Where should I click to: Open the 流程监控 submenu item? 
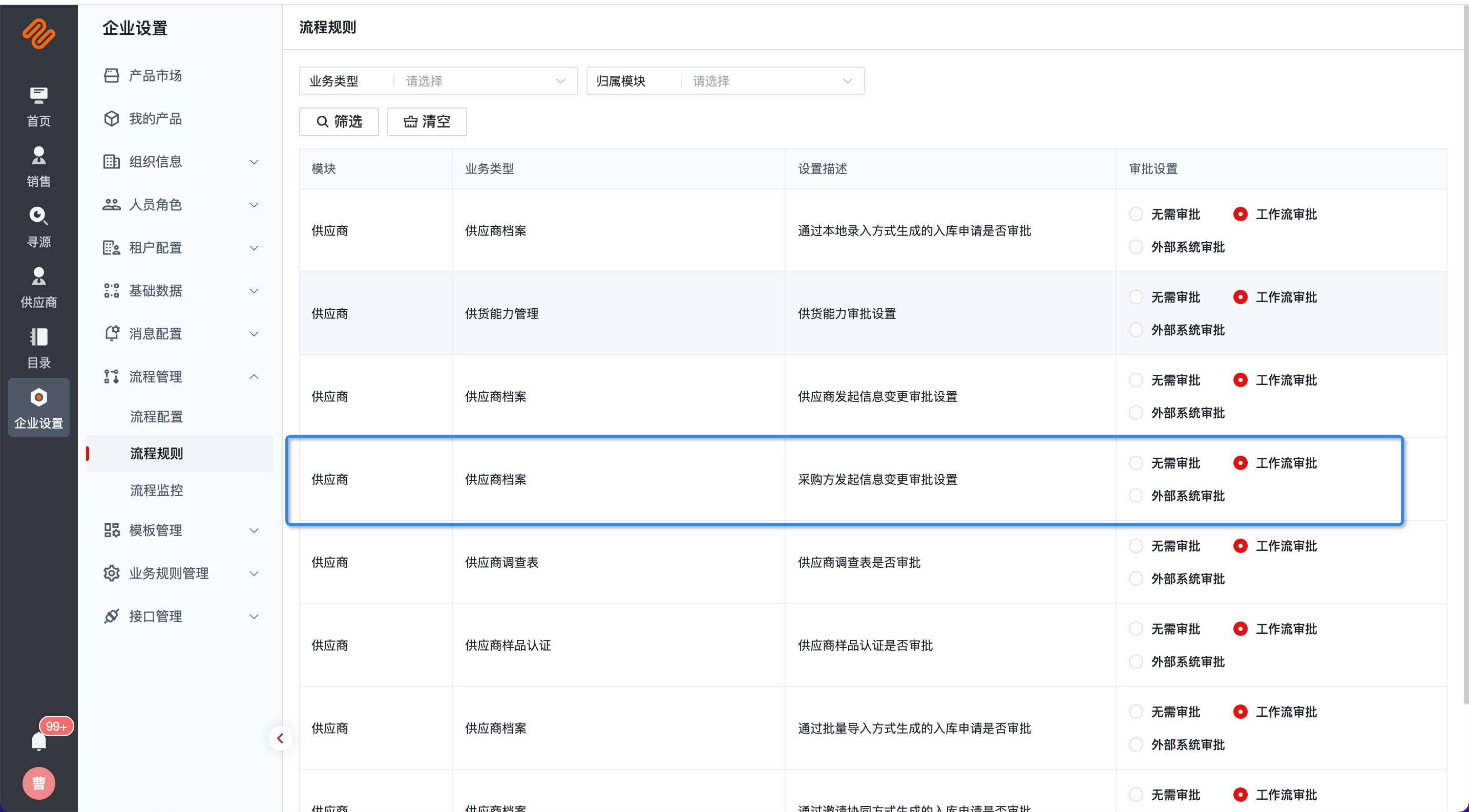point(156,490)
